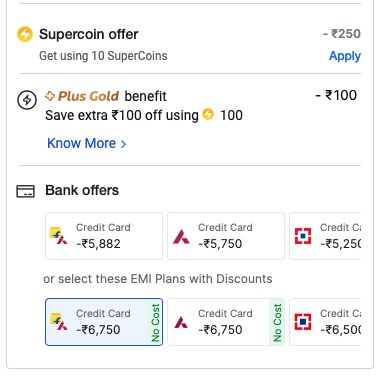The height and width of the screenshot is (377, 379).
Task: Click Flipkart Axis logo on -₹5,882 offer
Action: click(x=58, y=236)
